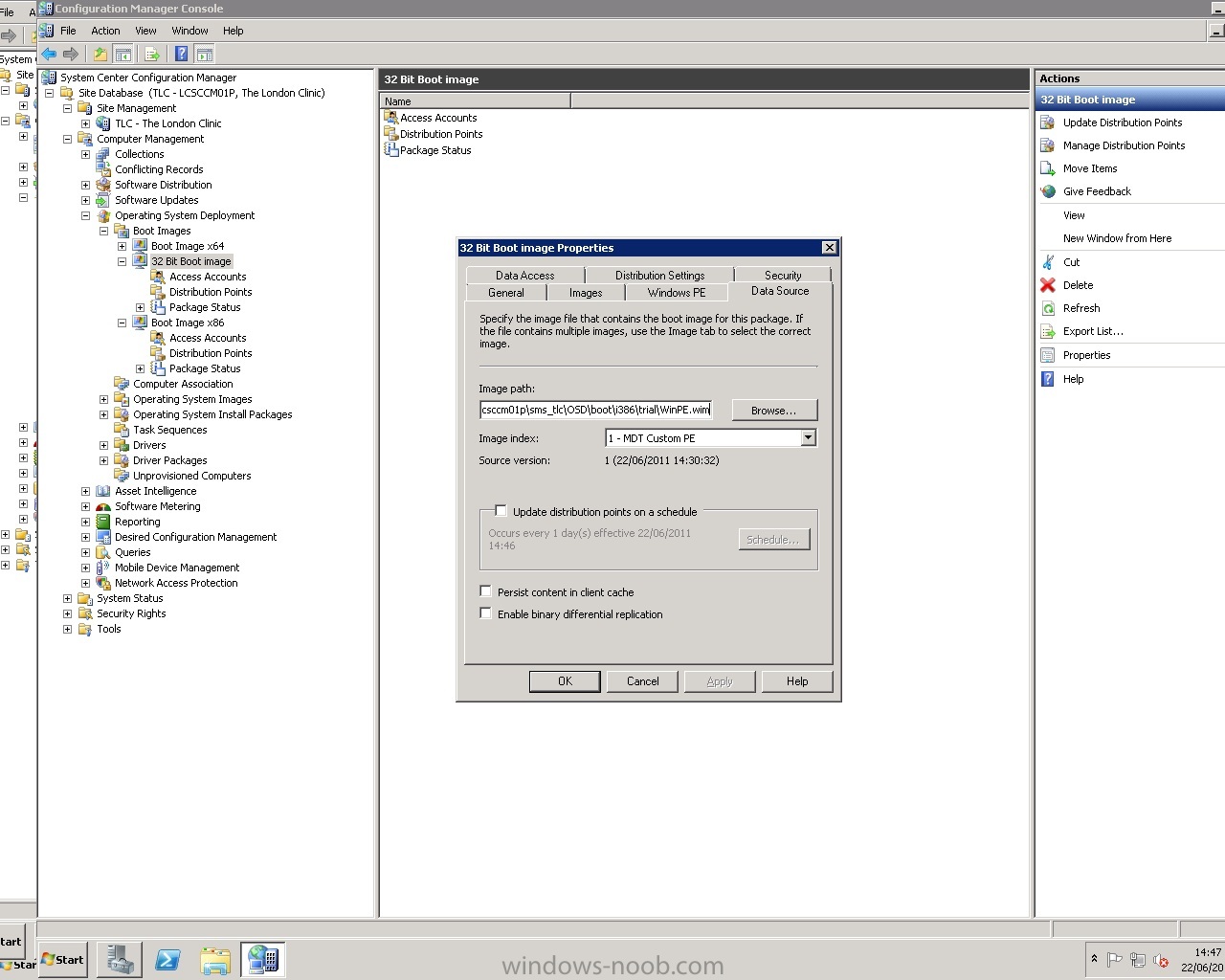This screenshot has height=980, width=1225.
Task: Click the Start button on the taskbar
Action: click(x=63, y=960)
